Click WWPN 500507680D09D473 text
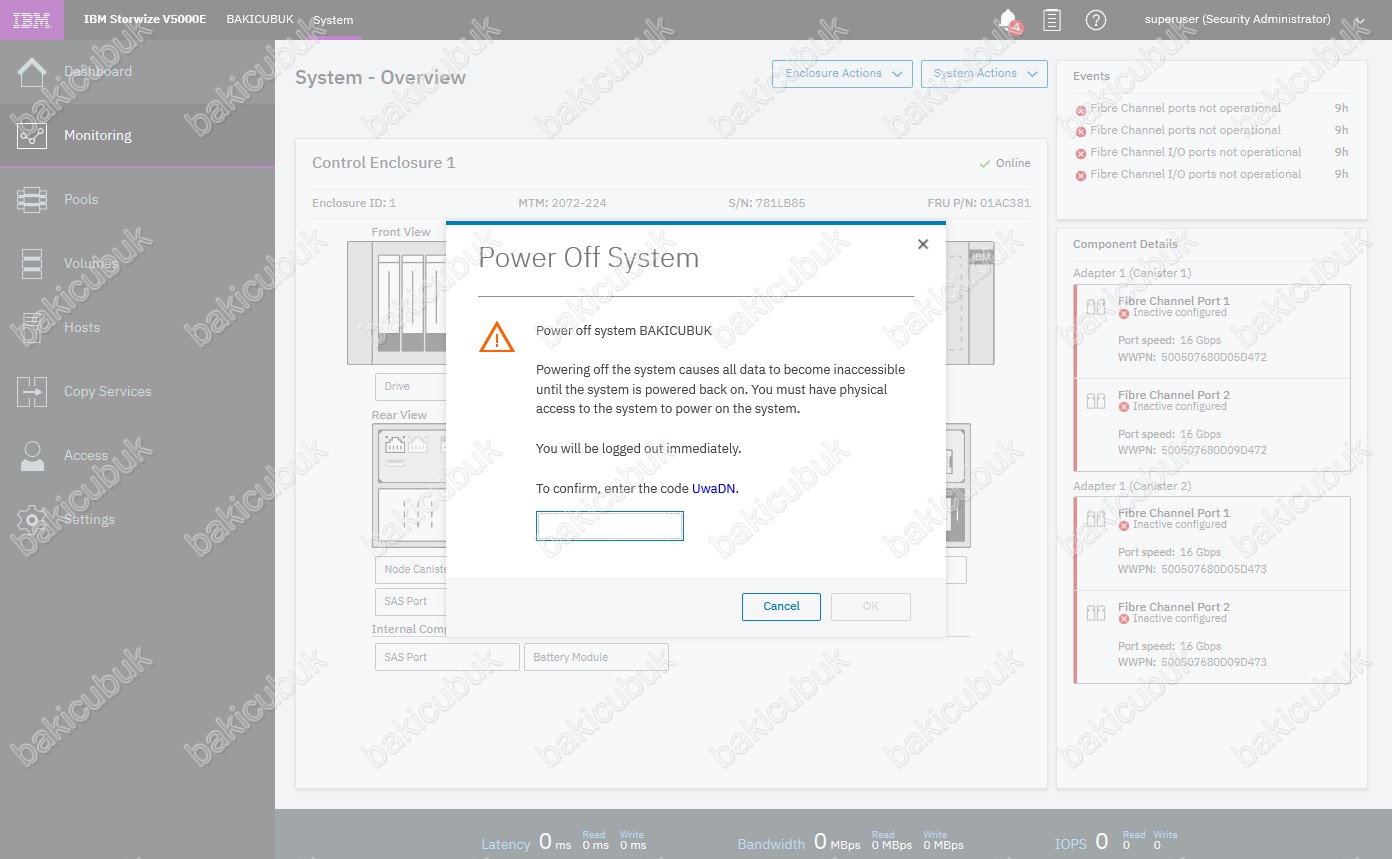 tap(1192, 663)
